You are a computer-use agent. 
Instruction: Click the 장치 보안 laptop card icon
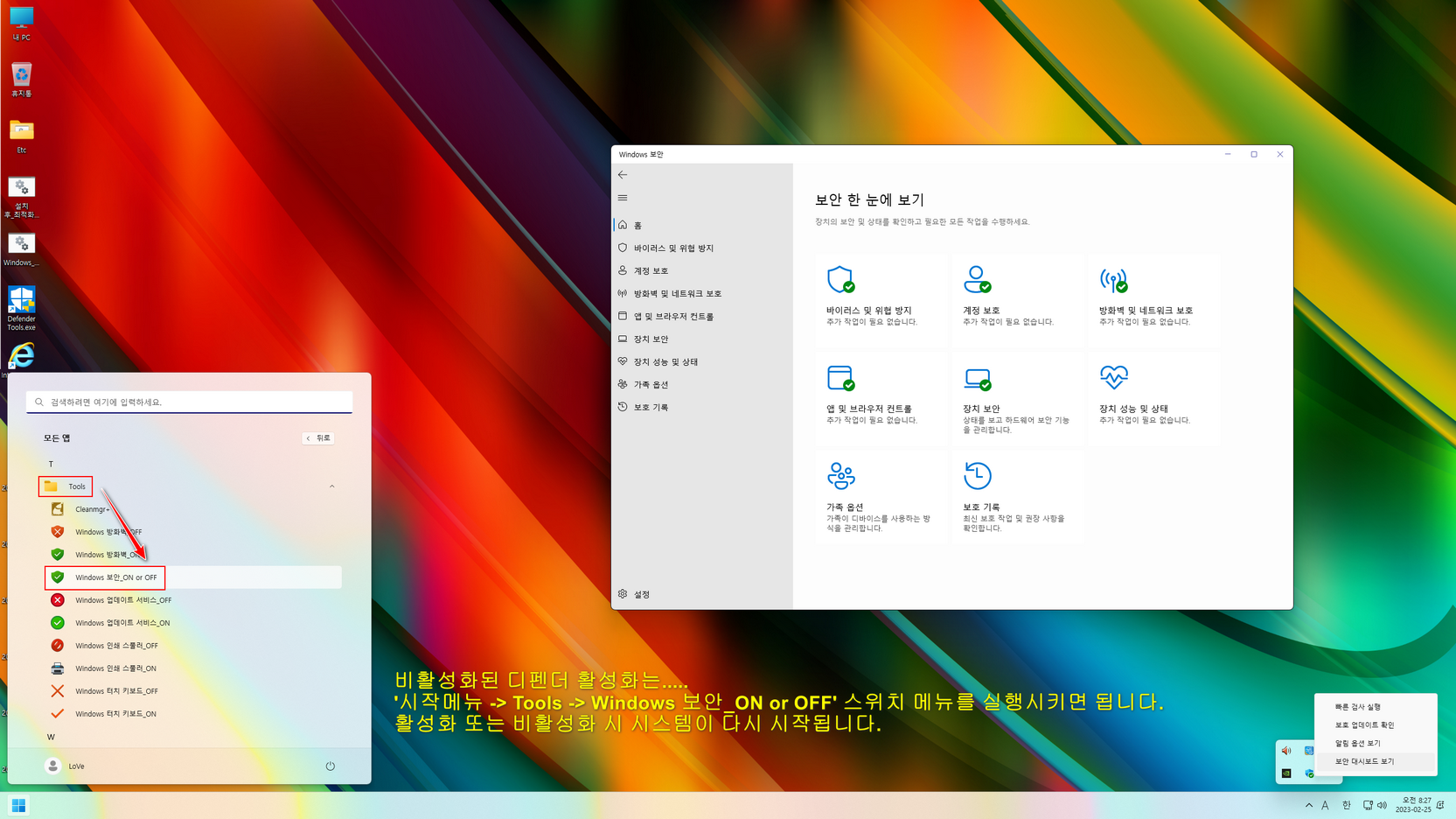[x=977, y=378]
